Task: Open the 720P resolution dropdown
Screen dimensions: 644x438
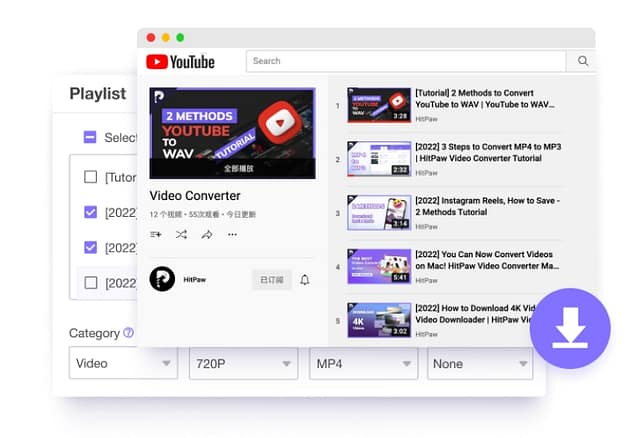Action: 244,363
